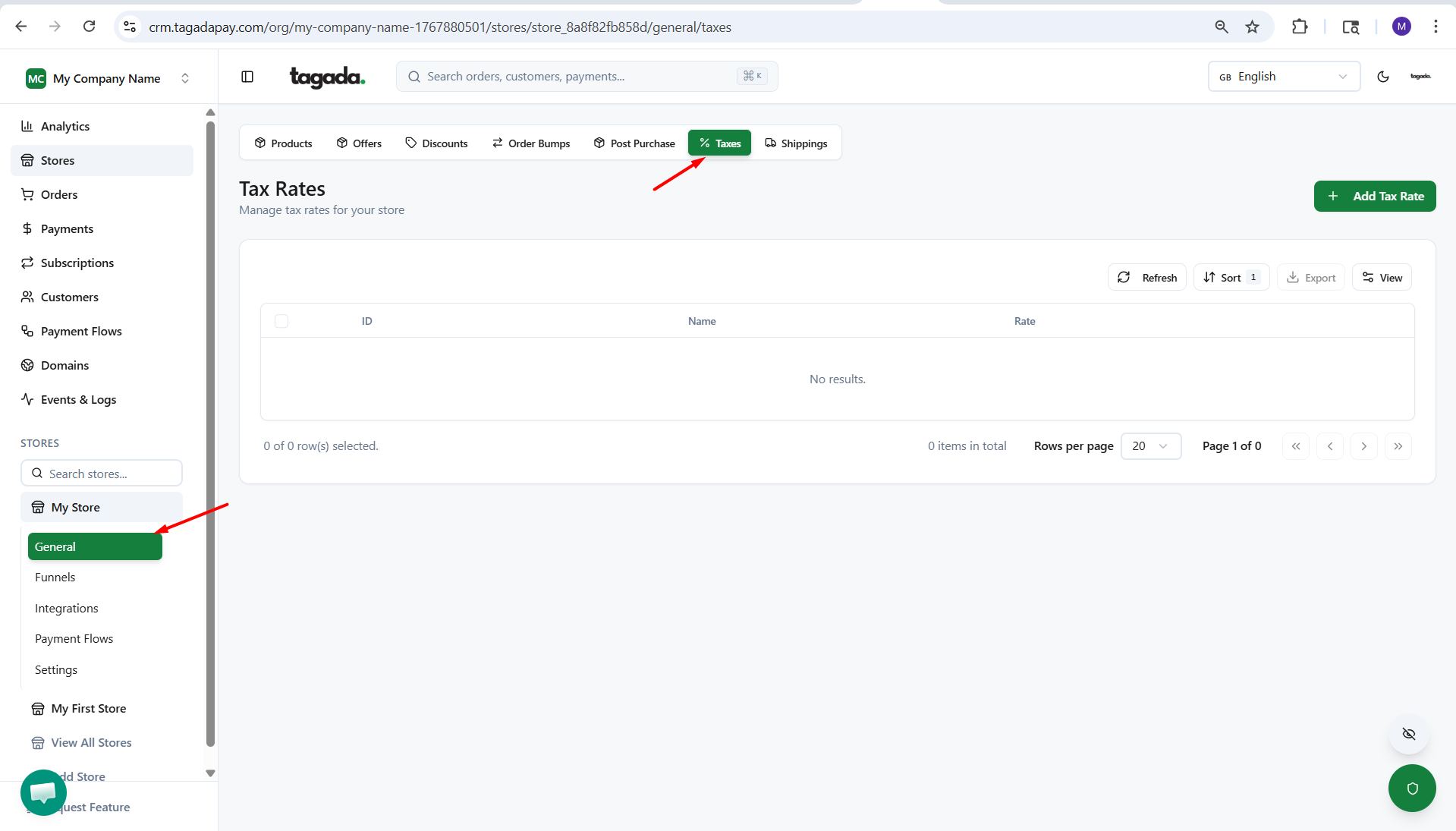Open browser extensions puzzle icon
Viewport: 1456px width, 831px height.
[1300, 27]
